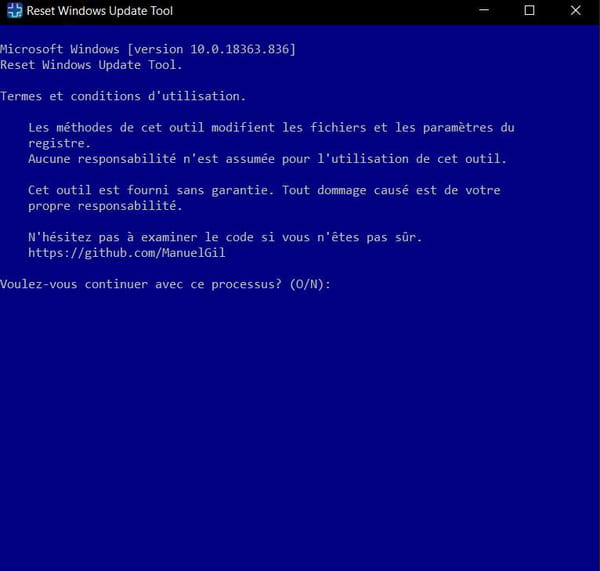Click the 'Reset Windows Update Tool.' console line
Image resolution: width=600 pixels, height=571 pixels.
coord(91,65)
